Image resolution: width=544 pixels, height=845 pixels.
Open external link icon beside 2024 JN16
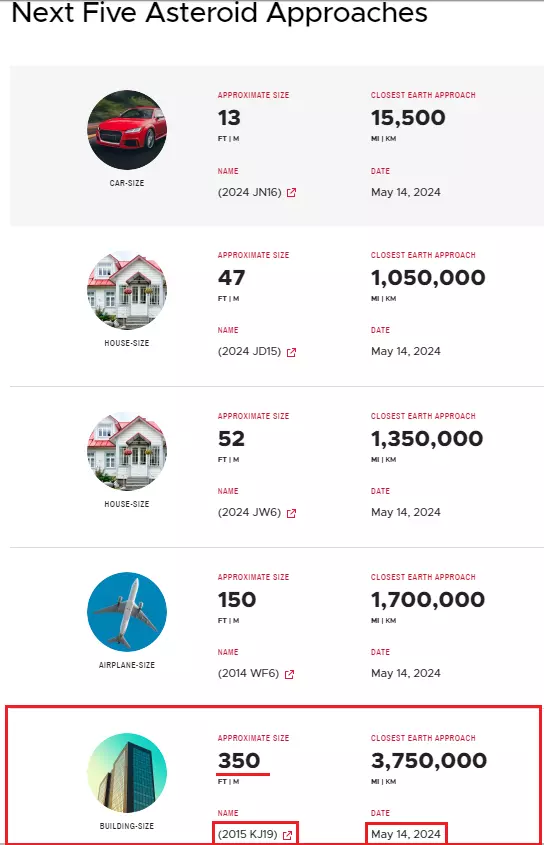291,192
